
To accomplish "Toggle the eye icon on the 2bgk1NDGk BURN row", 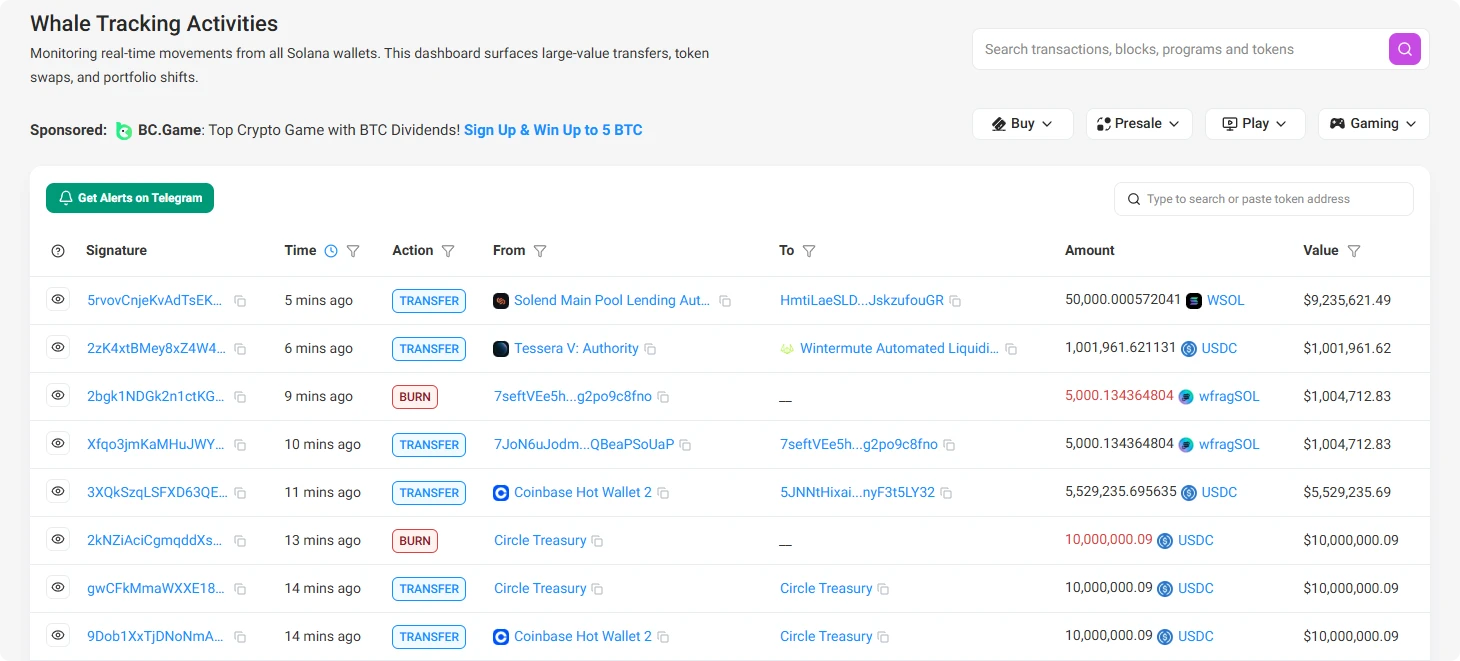I will 57,396.
